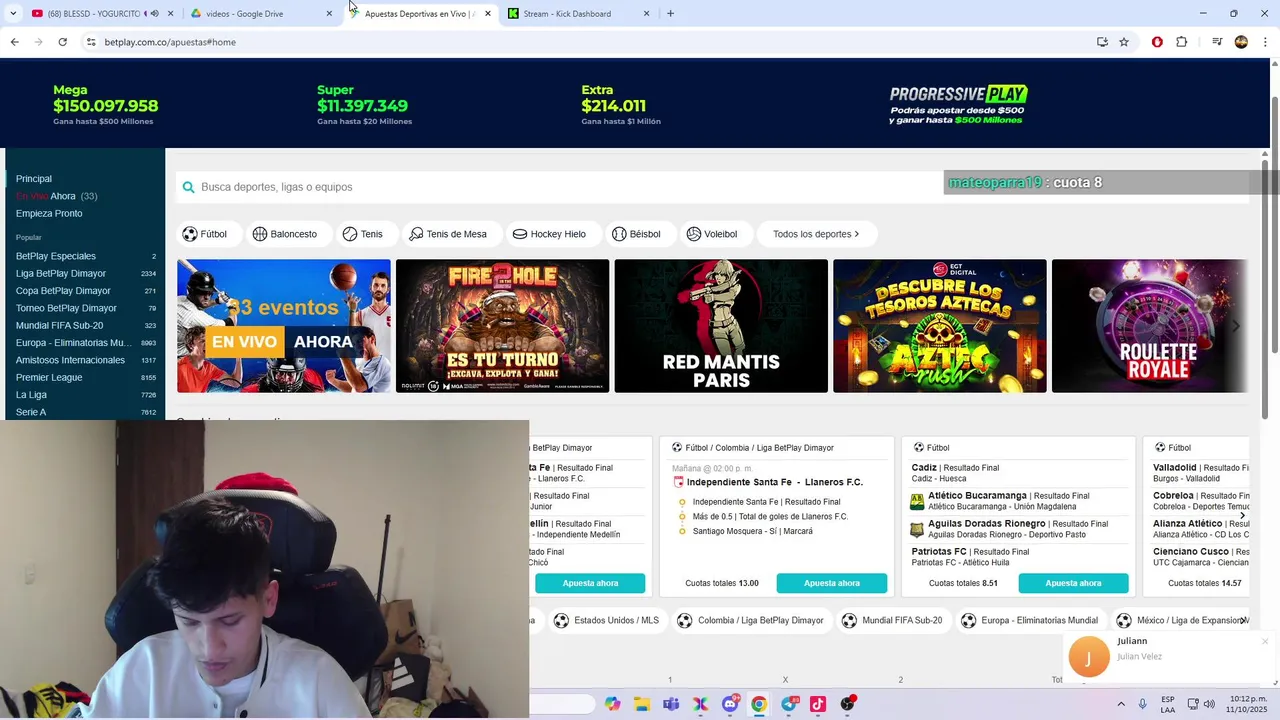
Task: Advance the league chips row right
Action: click(x=1243, y=620)
